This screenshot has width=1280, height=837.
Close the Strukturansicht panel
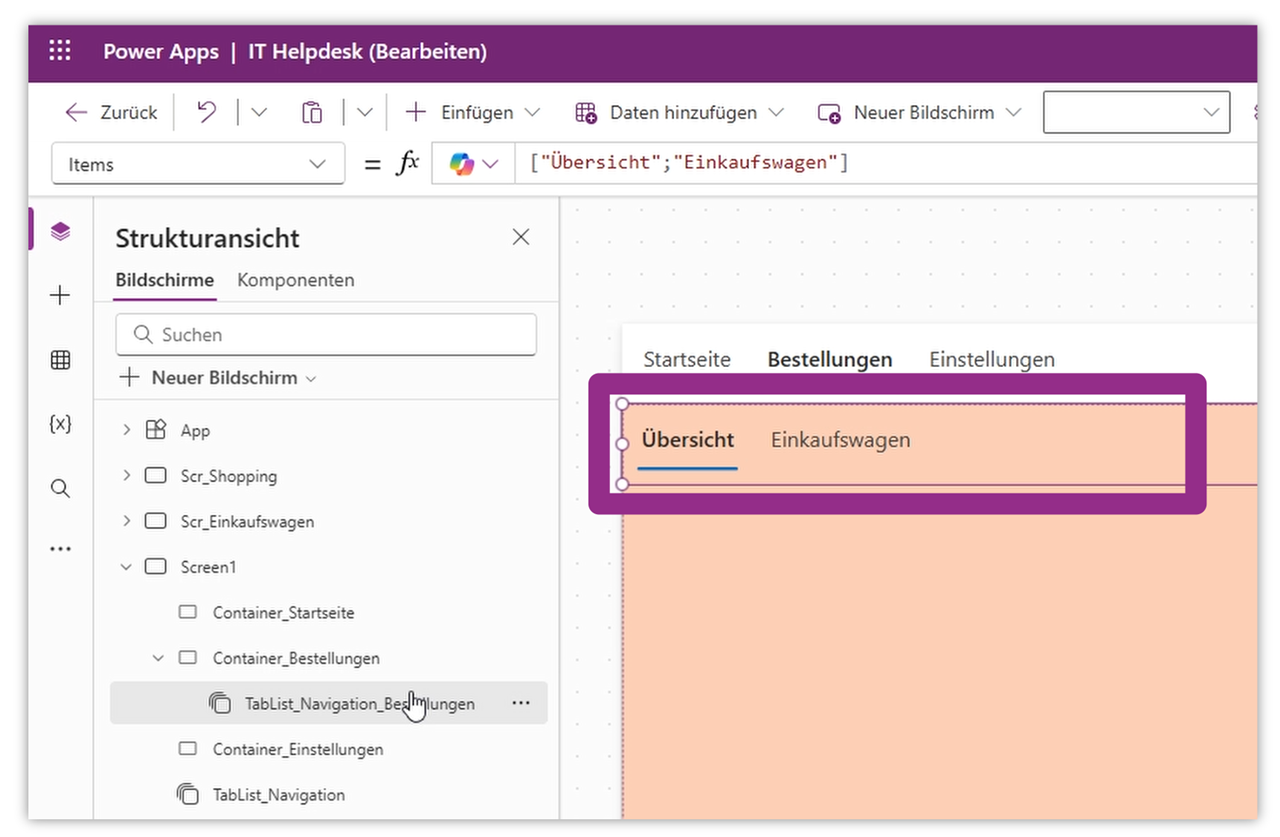point(520,237)
